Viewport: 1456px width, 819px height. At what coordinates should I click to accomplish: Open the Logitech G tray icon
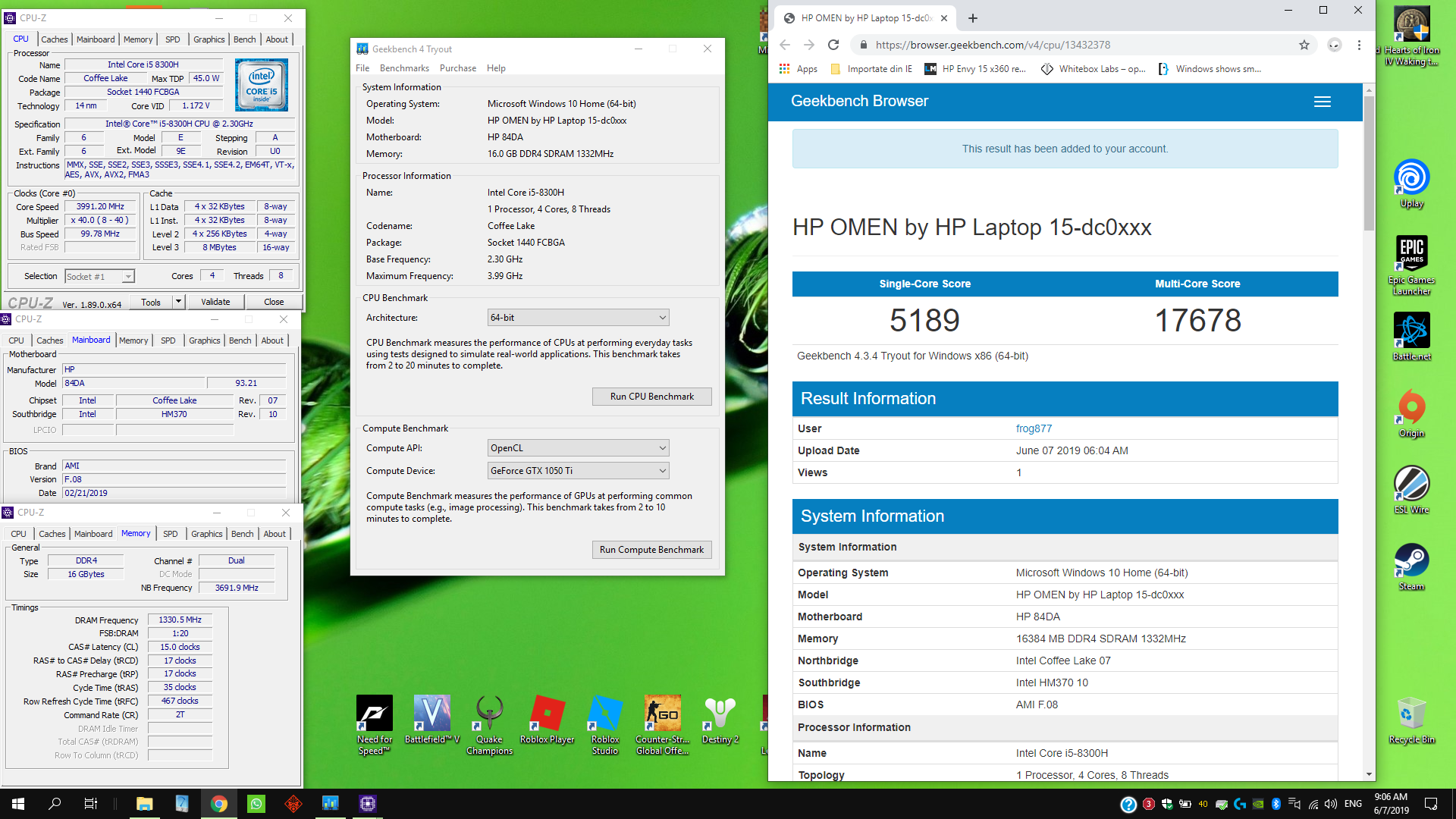point(1240,804)
